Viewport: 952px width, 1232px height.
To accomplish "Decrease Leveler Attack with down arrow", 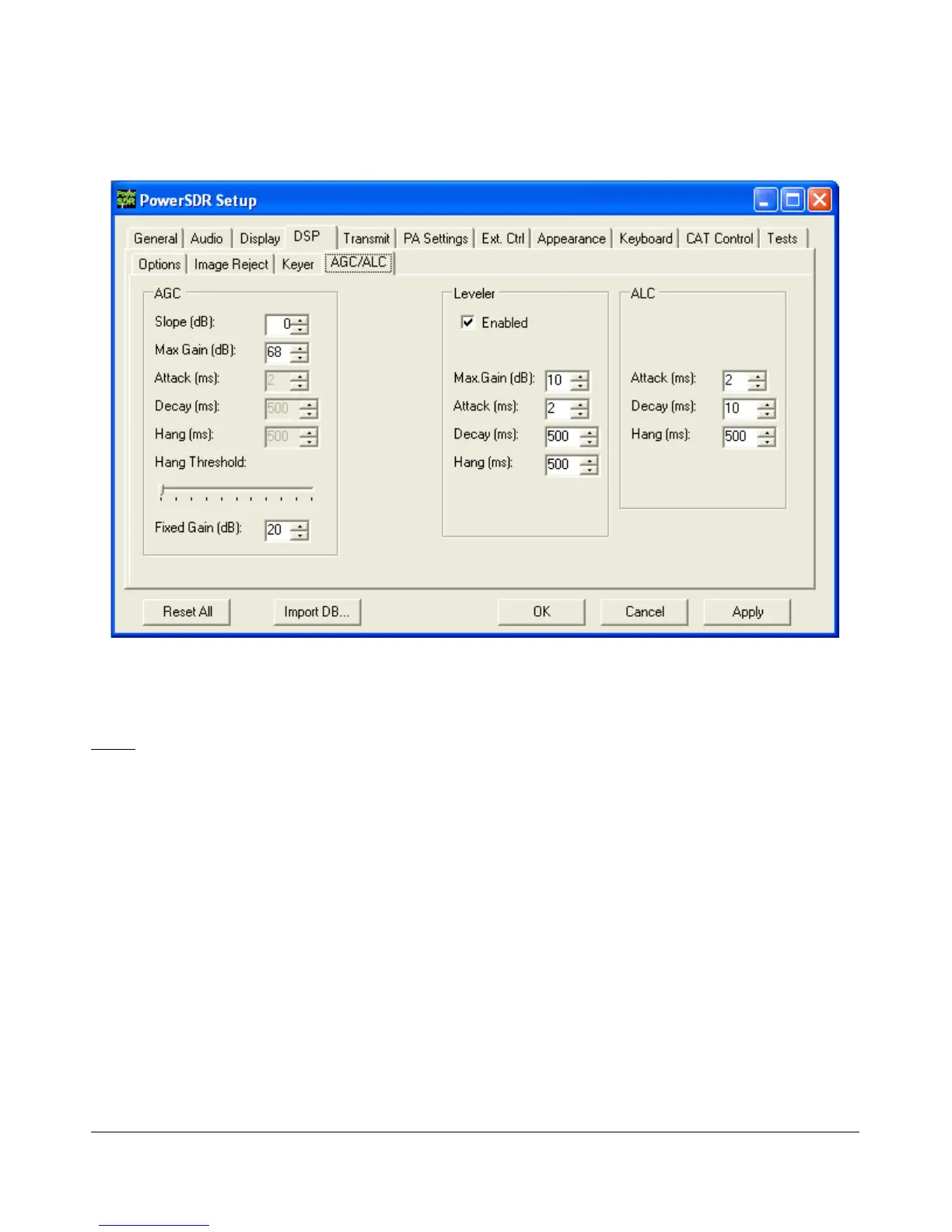I will point(580,413).
